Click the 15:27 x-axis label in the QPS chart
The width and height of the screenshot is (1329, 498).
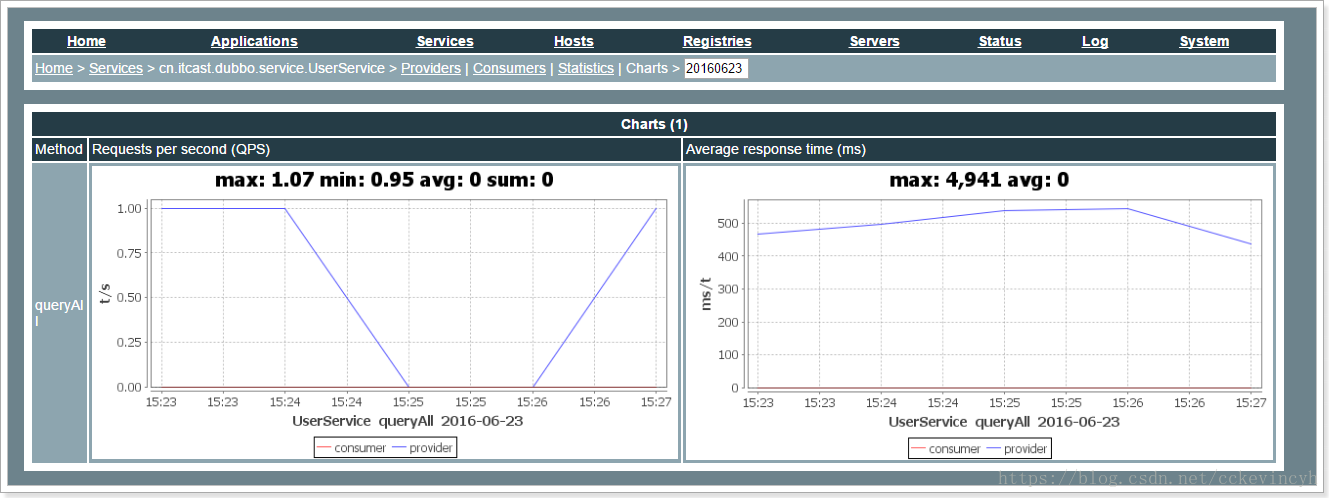click(x=656, y=402)
